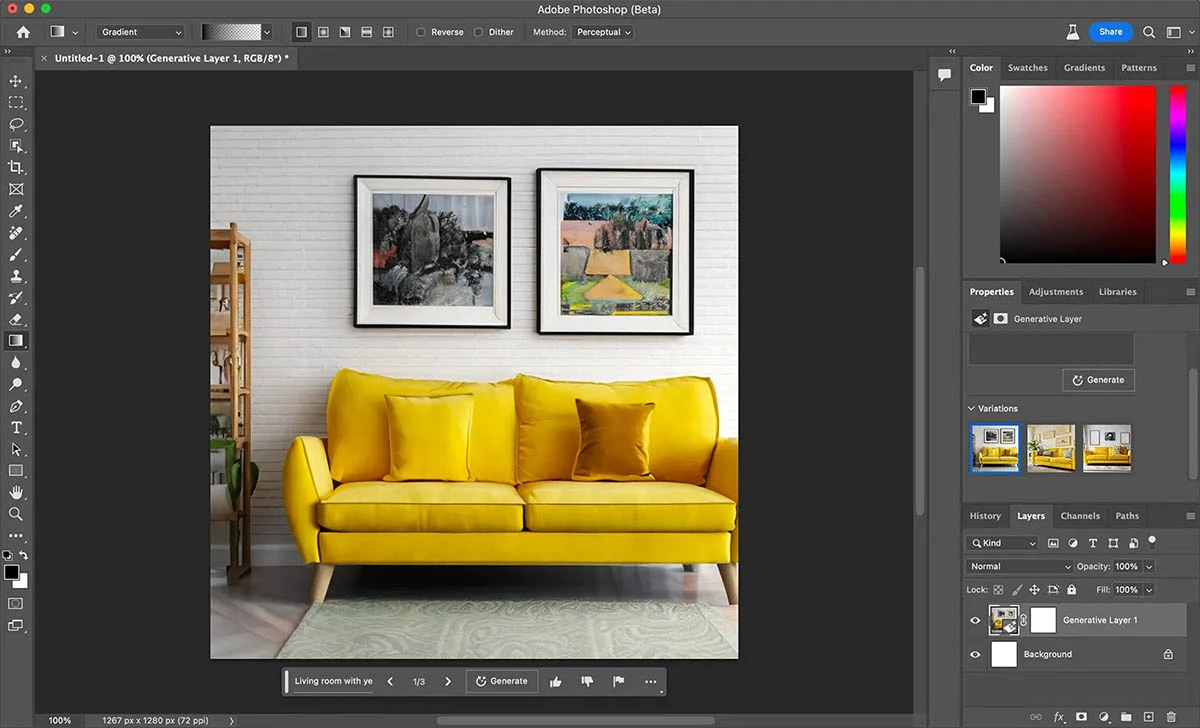Open the Method Perceptual dropdown

(x=604, y=32)
